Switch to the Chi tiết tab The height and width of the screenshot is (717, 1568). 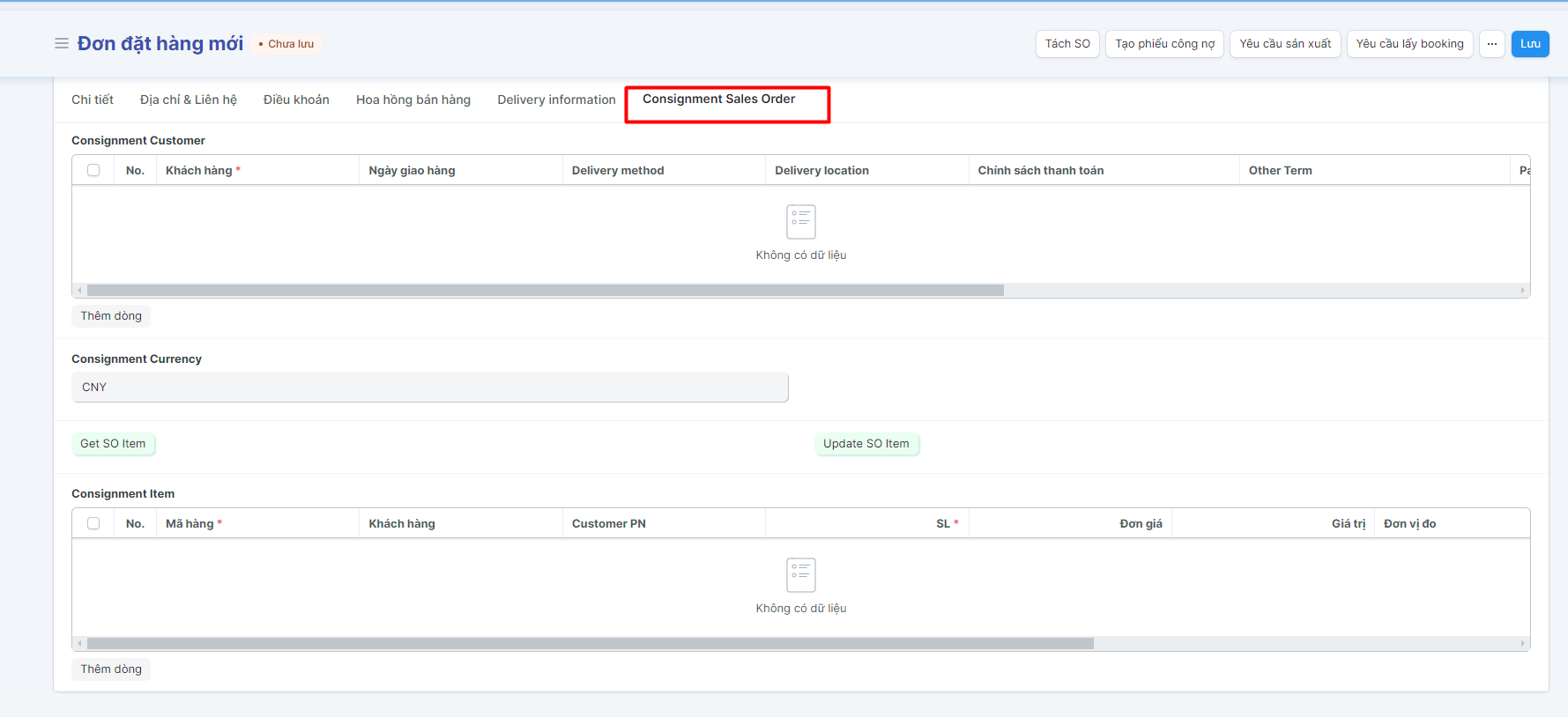pos(93,100)
